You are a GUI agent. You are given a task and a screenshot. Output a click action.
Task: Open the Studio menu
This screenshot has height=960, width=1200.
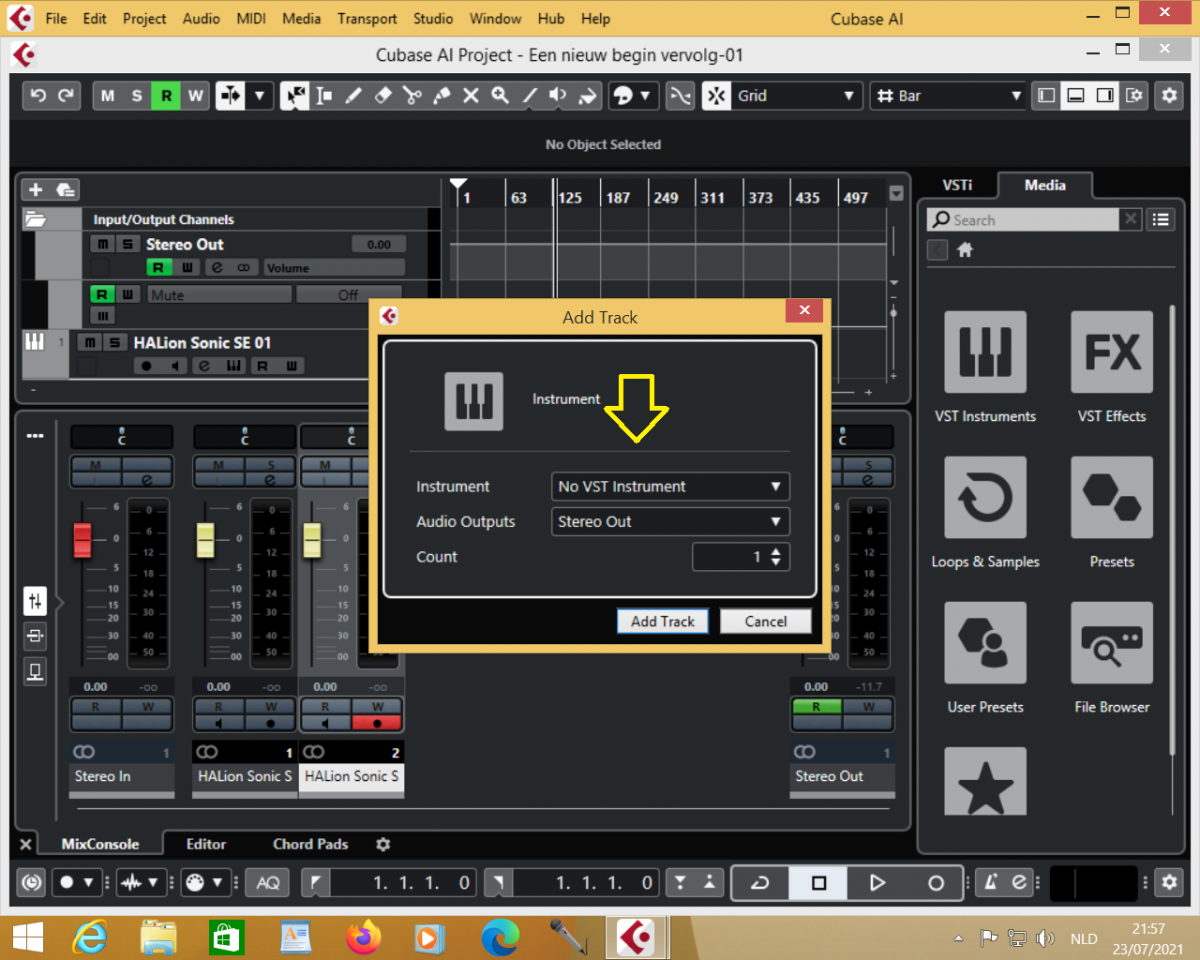pyautogui.click(x=433, y=18)
